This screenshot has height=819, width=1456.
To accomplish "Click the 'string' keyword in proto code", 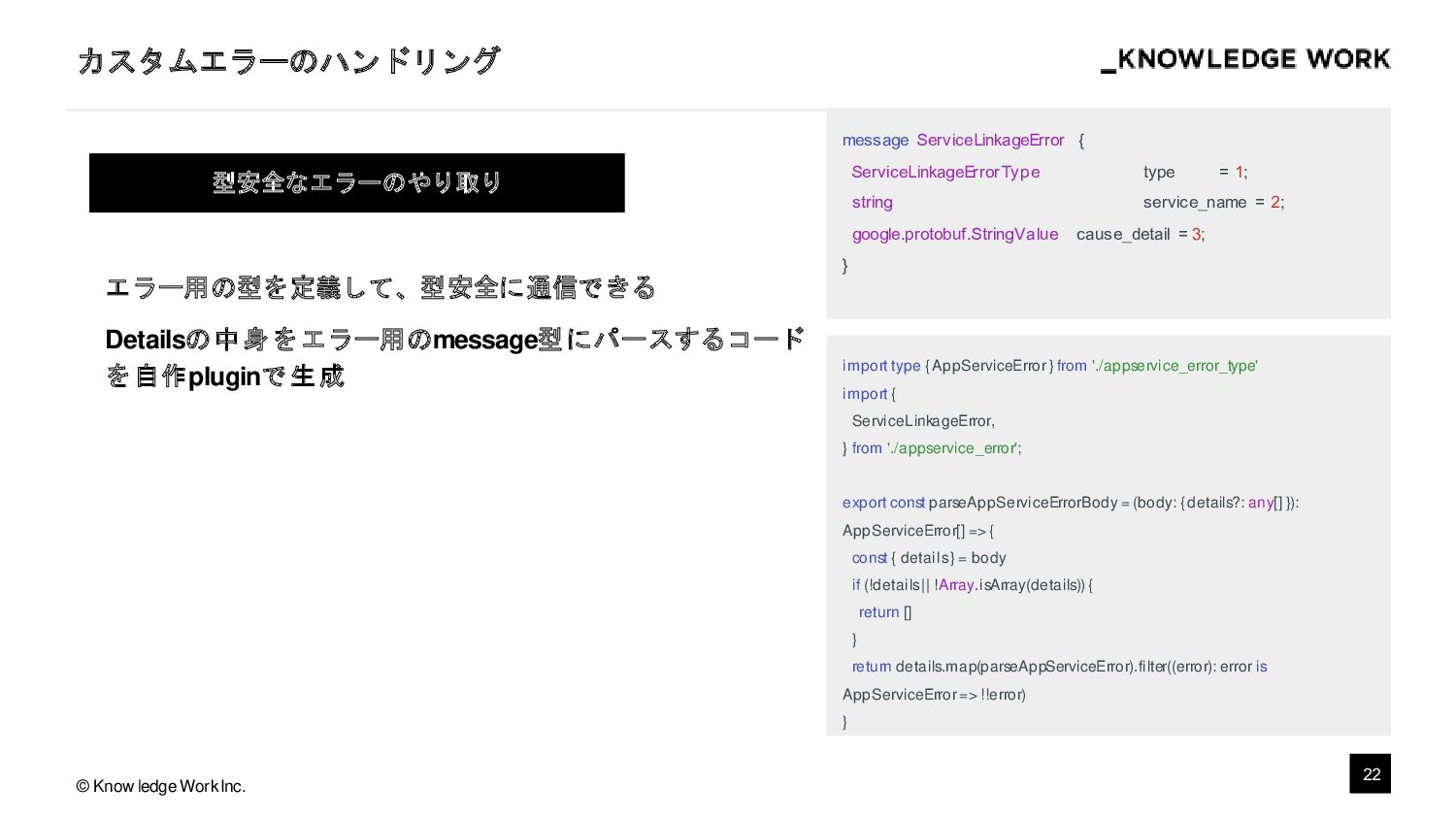I will click(872, 202).
